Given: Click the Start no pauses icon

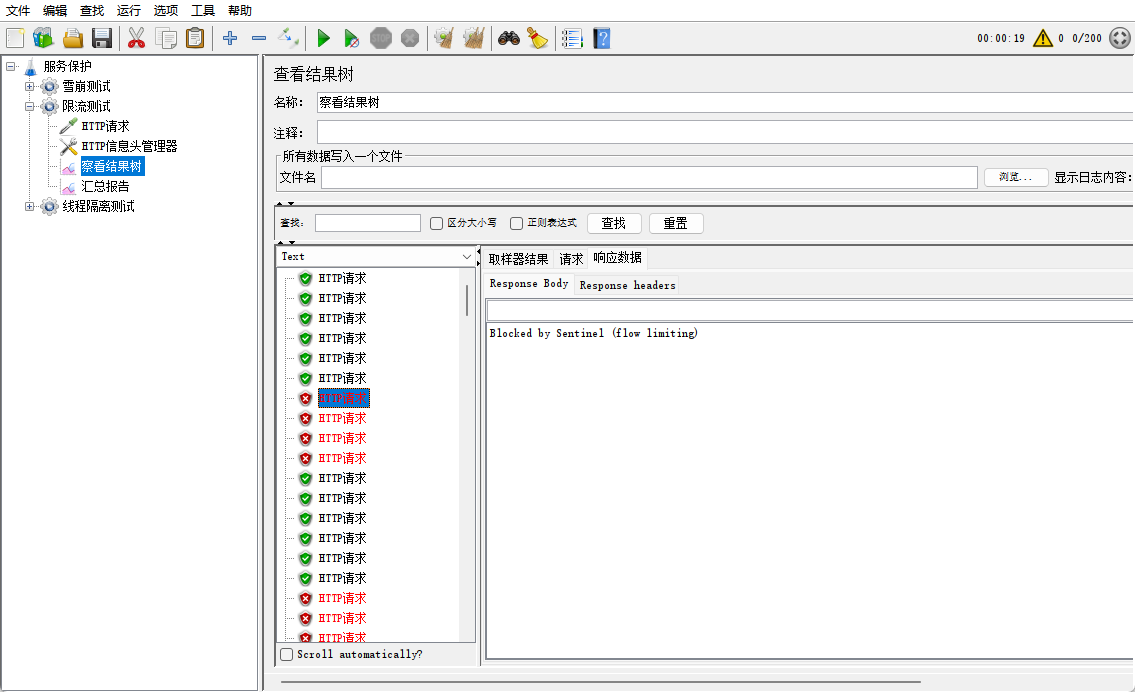Looking at the screenshot, I should pyautogui.click(x=351, y=39).
